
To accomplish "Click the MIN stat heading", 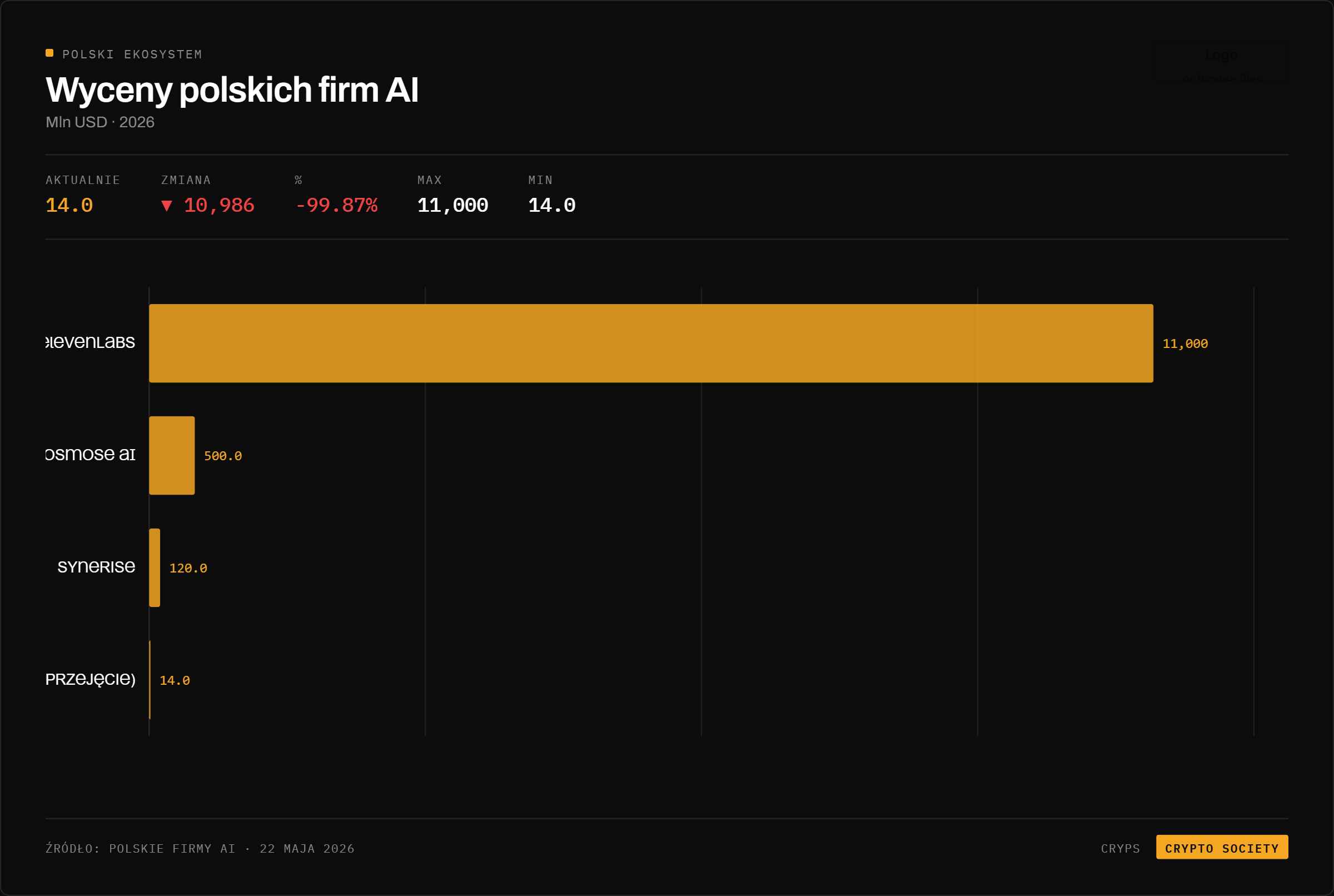I will point(540,180).
